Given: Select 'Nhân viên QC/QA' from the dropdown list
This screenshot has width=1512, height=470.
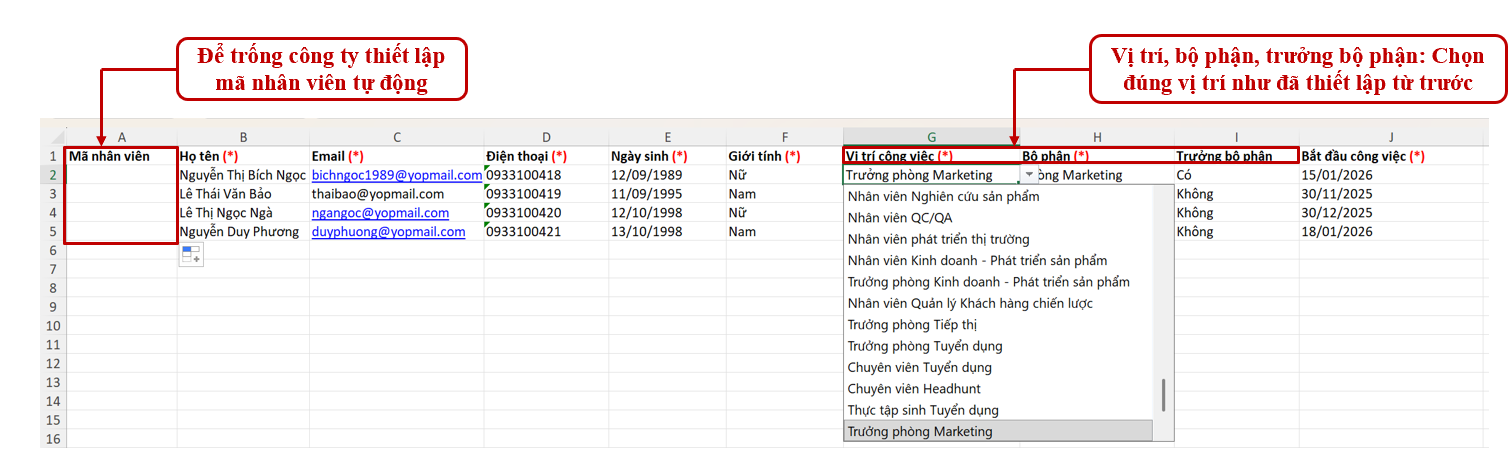Looking at the screenshot, I should 899,218.
